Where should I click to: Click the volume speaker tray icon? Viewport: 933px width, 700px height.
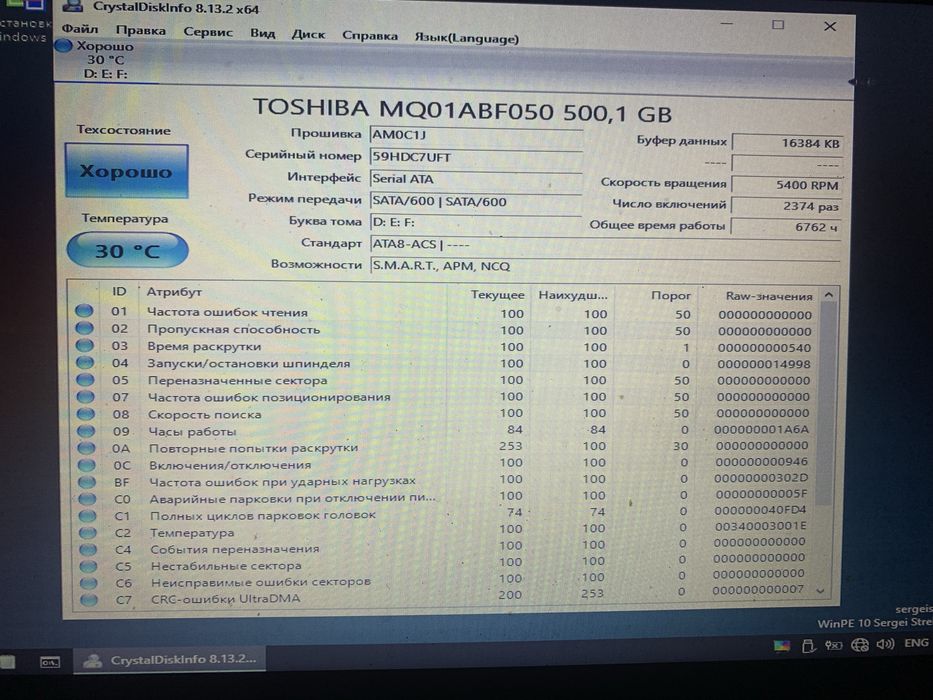(885, 644)
